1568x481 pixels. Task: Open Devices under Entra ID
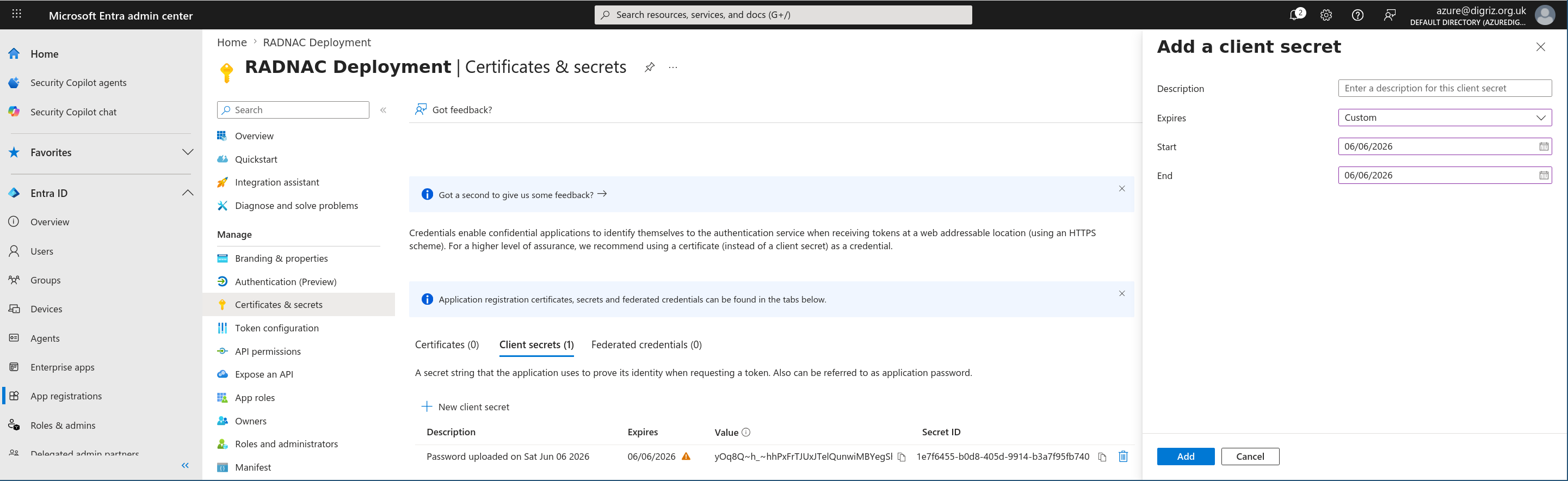tap(46, 309)
